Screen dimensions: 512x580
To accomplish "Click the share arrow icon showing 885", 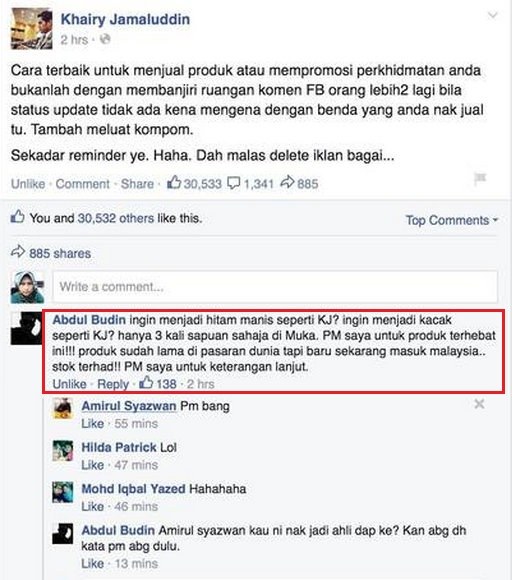I will coord(287,182).
